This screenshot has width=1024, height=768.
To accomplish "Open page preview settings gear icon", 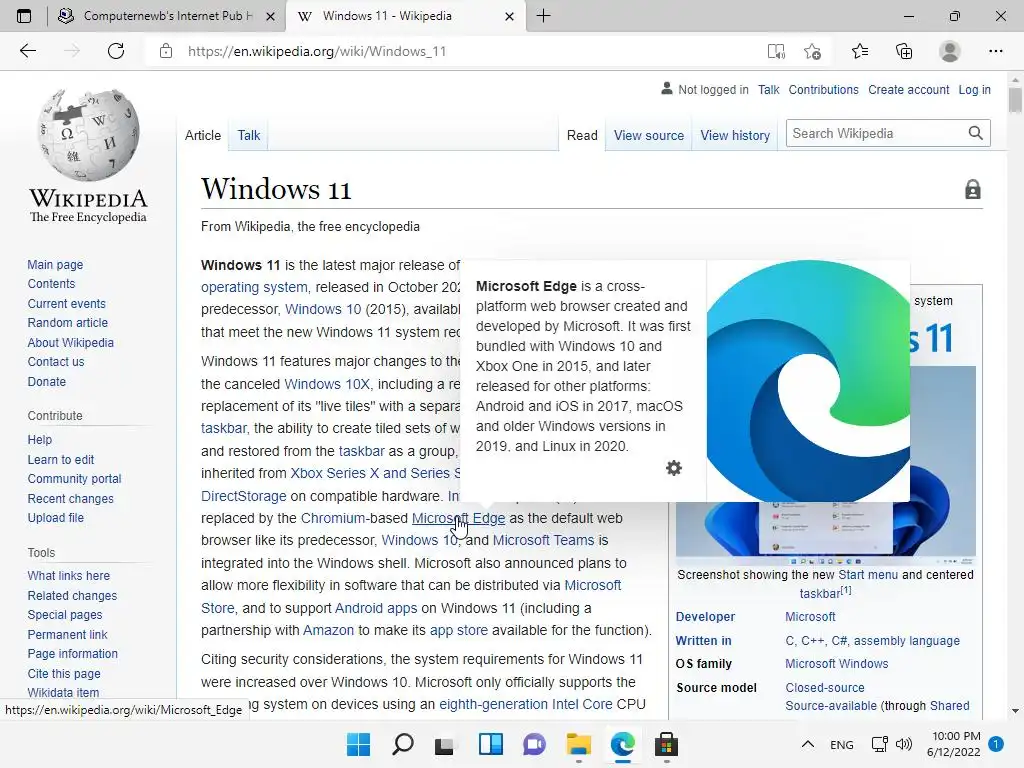I will click(x=673, y=468).
